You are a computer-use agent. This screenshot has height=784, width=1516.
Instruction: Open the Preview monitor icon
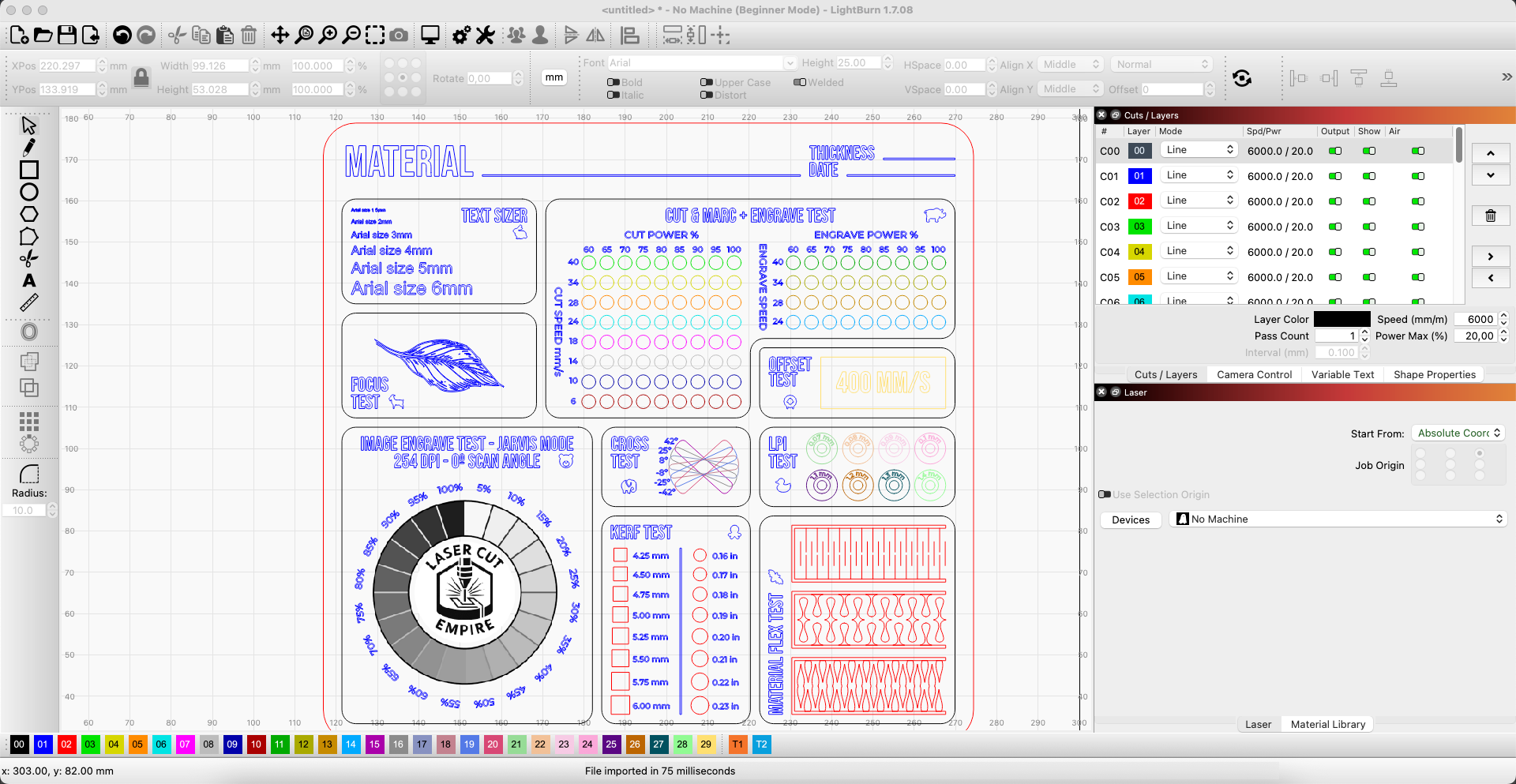(x=430, y=35)
